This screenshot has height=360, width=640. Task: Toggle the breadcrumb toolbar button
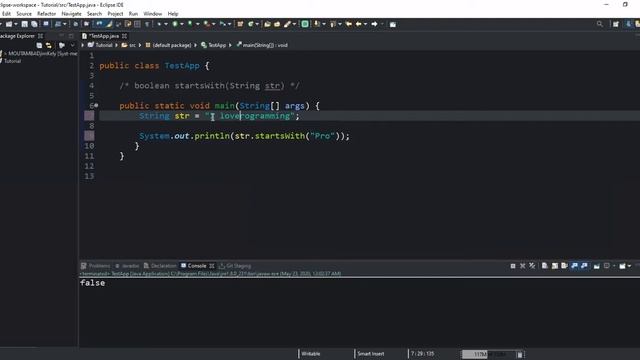(99, 24)
